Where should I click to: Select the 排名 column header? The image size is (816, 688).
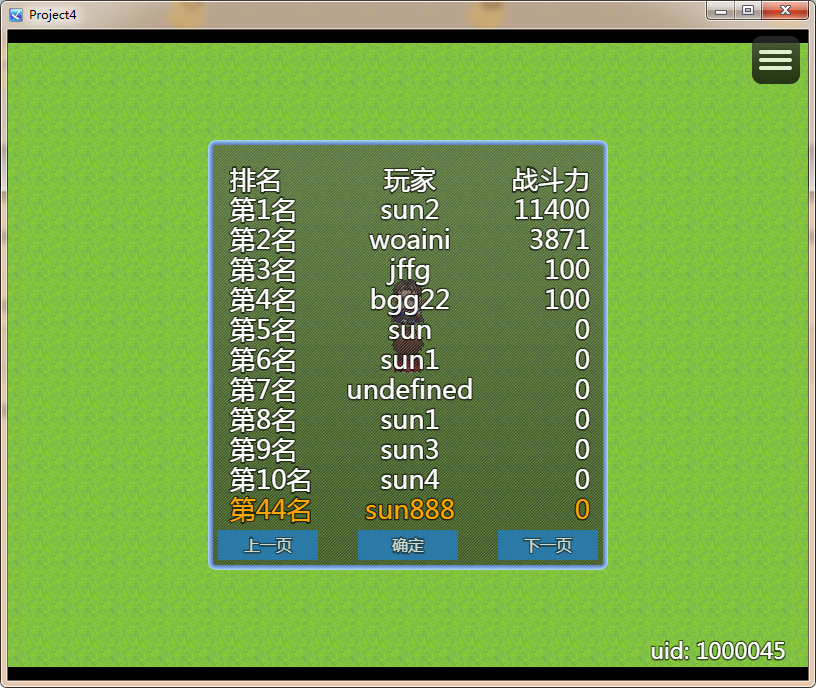click(255, 180)
